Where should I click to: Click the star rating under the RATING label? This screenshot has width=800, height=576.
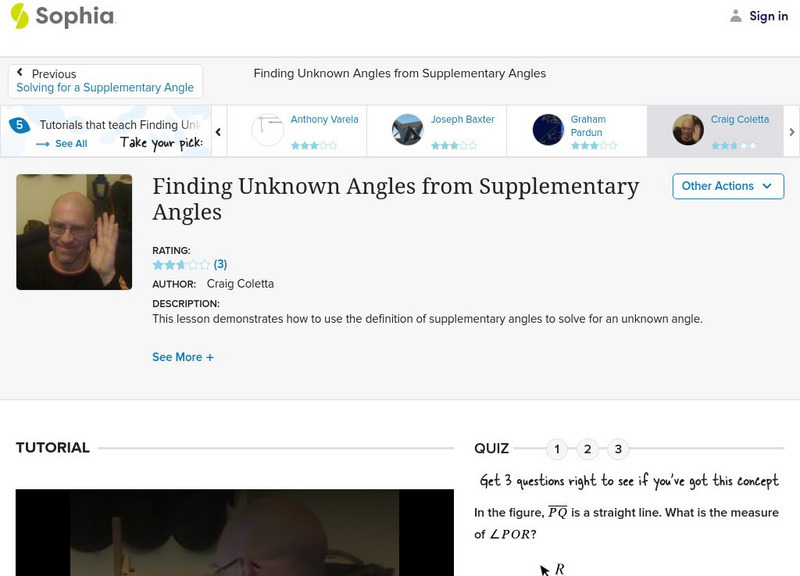(x=181, y=265)
